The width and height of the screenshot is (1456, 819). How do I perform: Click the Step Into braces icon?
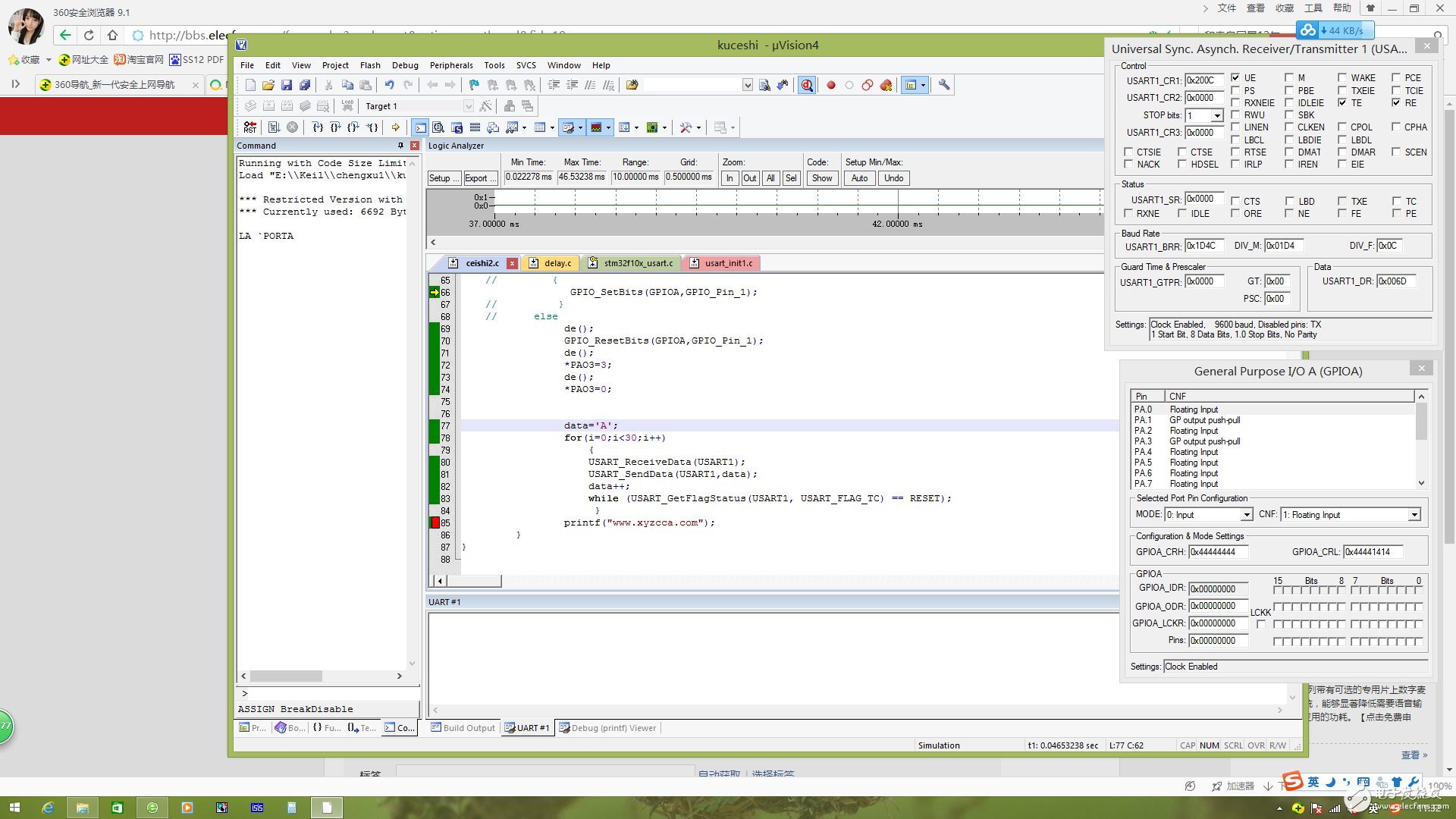pos(318,127)
